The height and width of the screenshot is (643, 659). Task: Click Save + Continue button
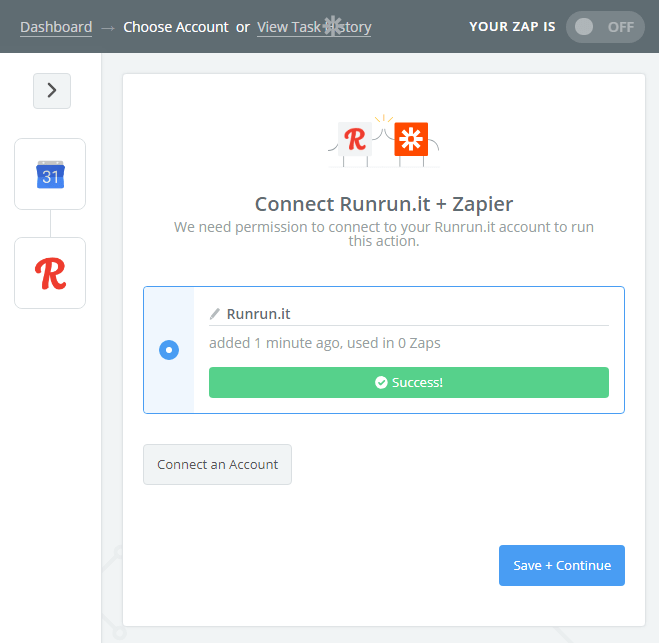click(561, 565)
